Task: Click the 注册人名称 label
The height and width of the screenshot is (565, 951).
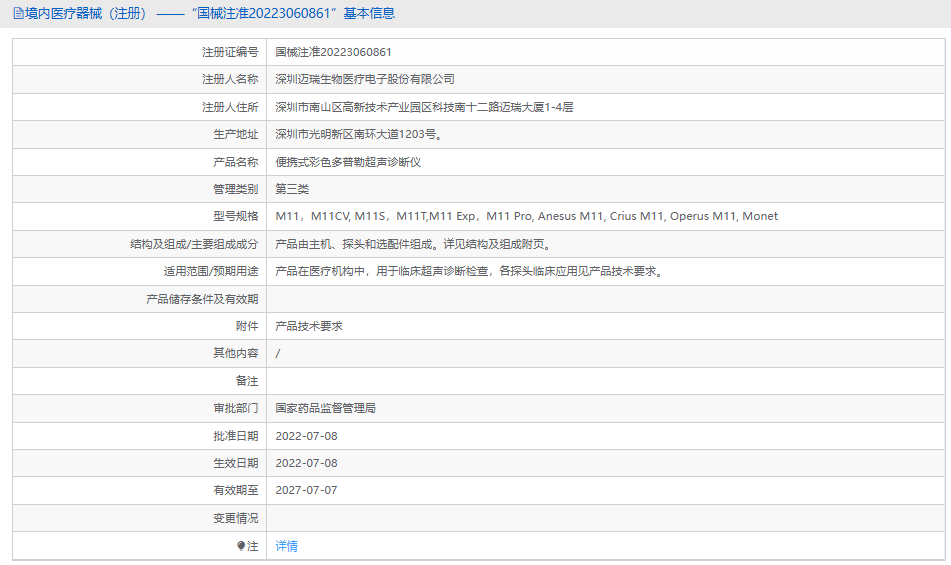Action: (230, 79)
